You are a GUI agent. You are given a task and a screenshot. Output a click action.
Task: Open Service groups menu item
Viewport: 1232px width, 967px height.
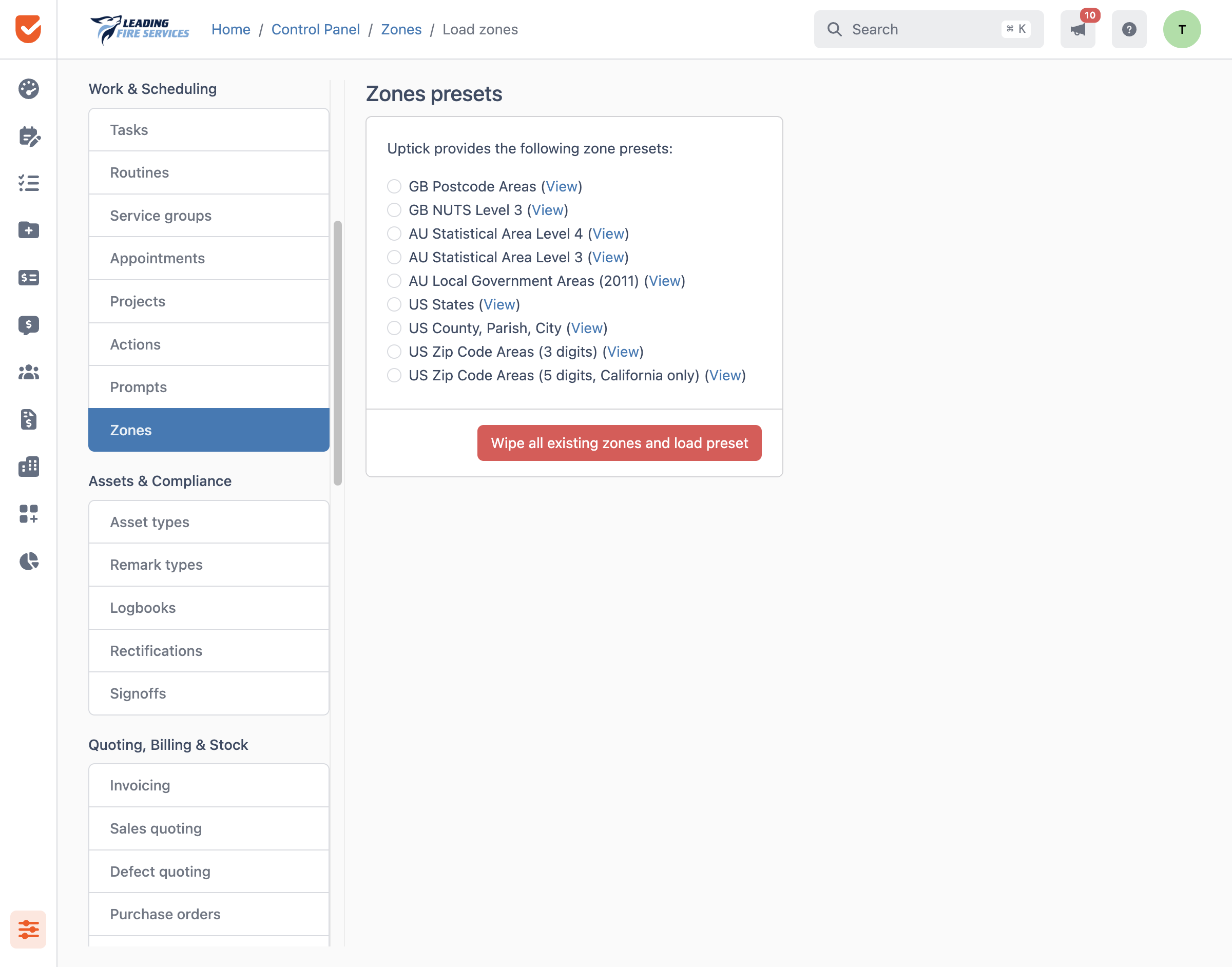tap(209, 216)
